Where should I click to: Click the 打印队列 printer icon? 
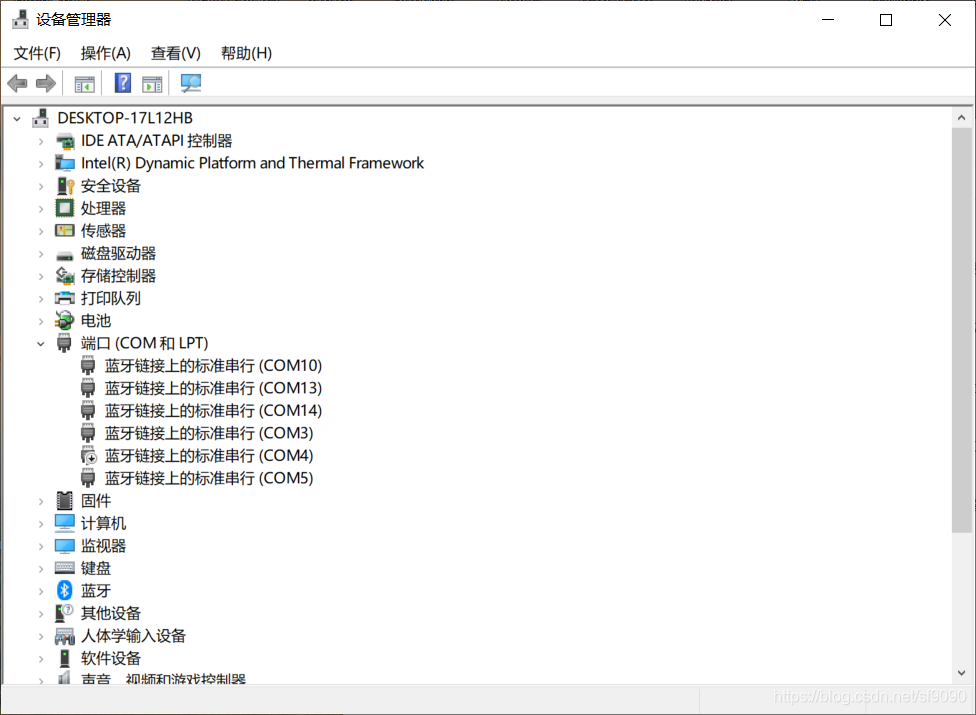65,298
